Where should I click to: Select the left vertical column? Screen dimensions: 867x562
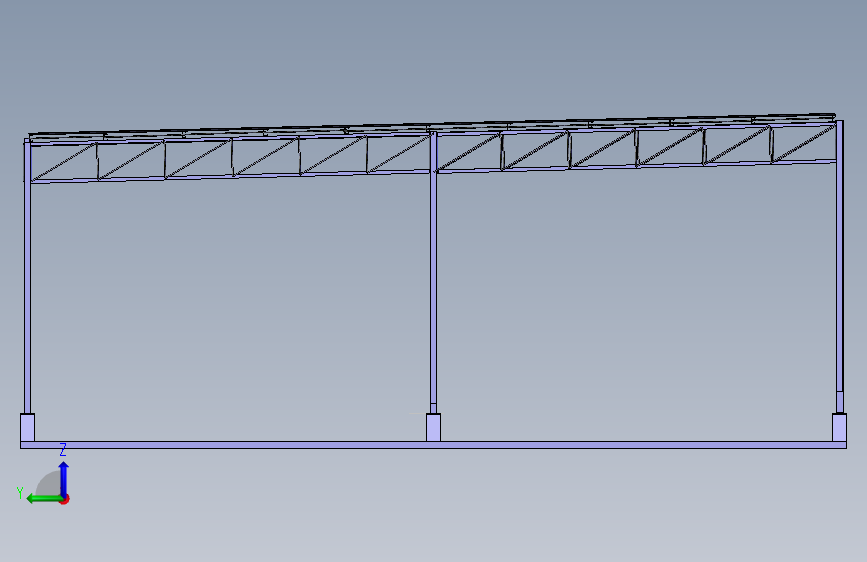[27, 277]
